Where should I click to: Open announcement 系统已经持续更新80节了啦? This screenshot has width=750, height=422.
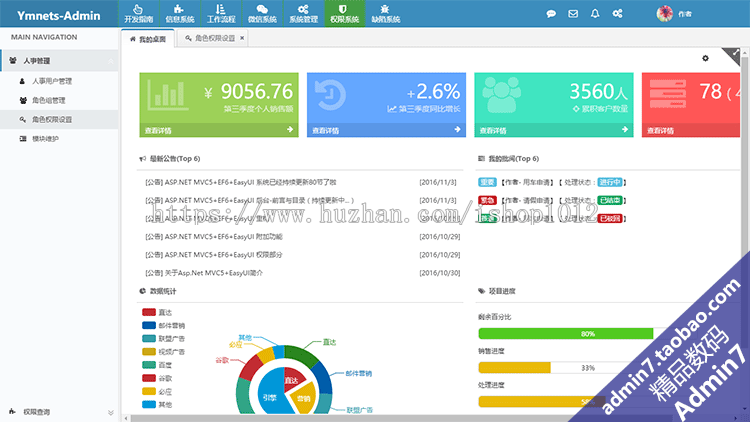click(241, 182)
